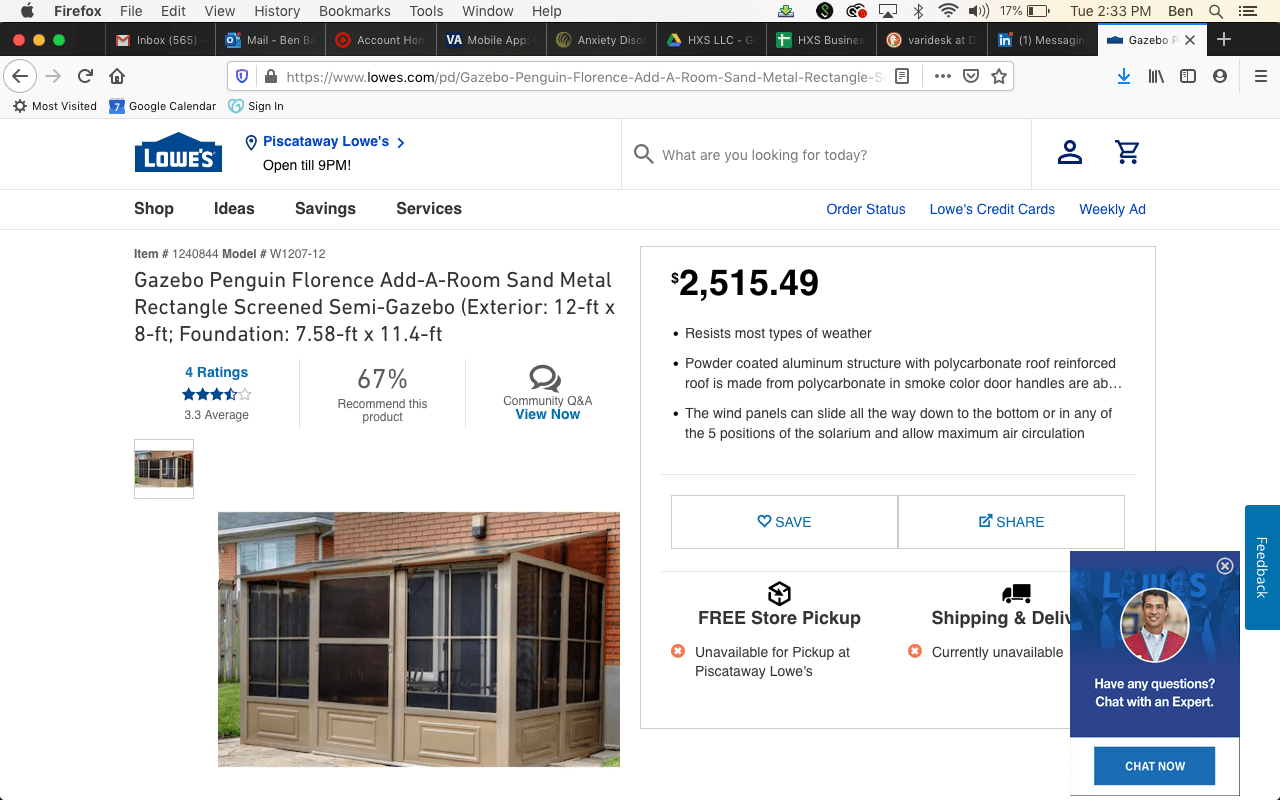This screenshot has width=1280, height=800.
Task: Reload the page
Action: coord(86,76)
